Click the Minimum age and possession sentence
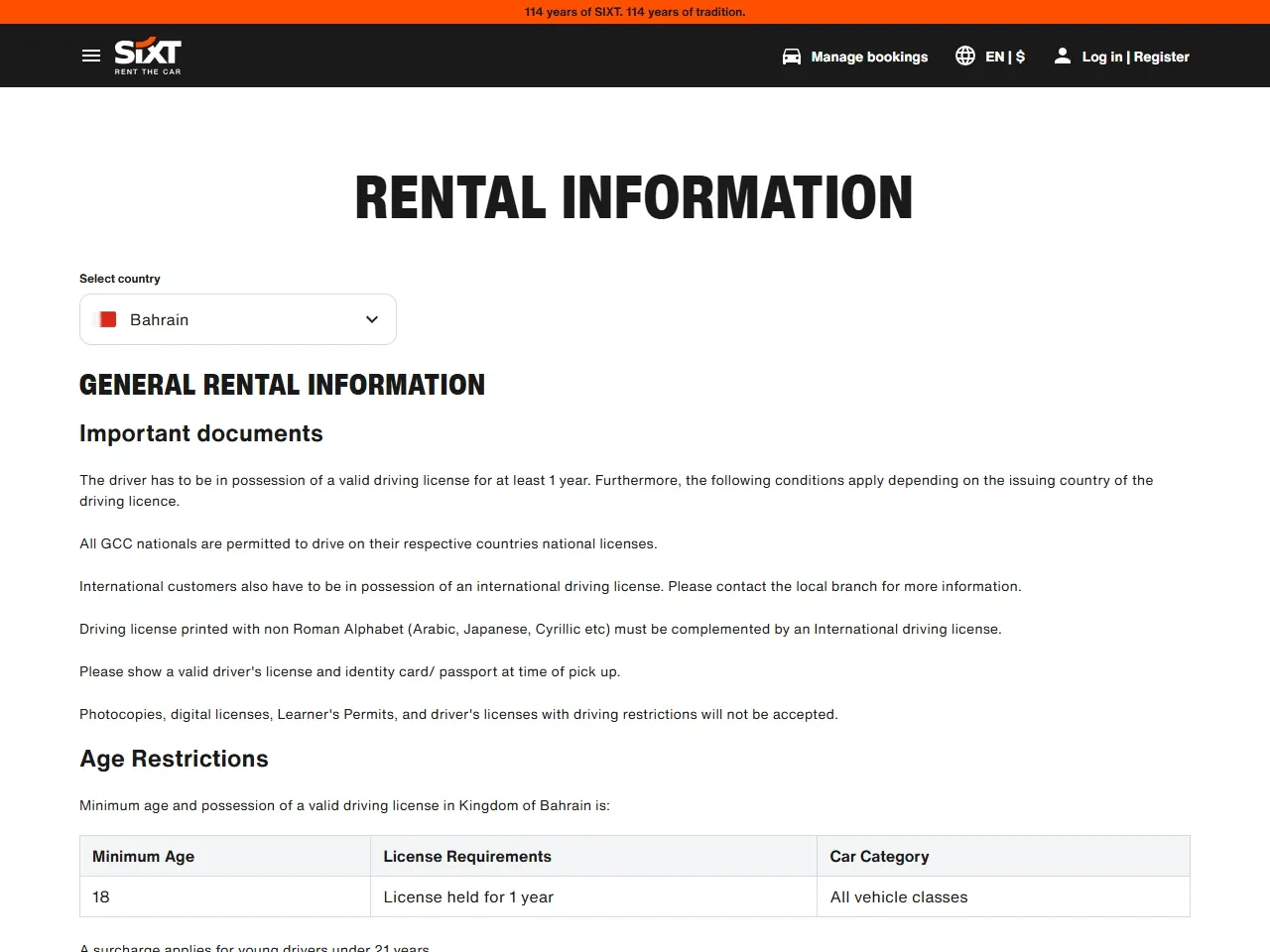The width and height of the screenshot is (1270, 952). click(x=344, y=805)
